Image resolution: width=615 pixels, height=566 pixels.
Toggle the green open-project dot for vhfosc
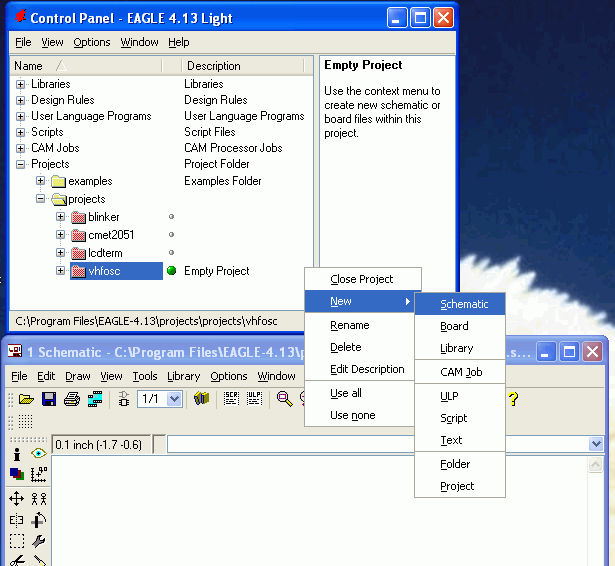tap(171, 271)
